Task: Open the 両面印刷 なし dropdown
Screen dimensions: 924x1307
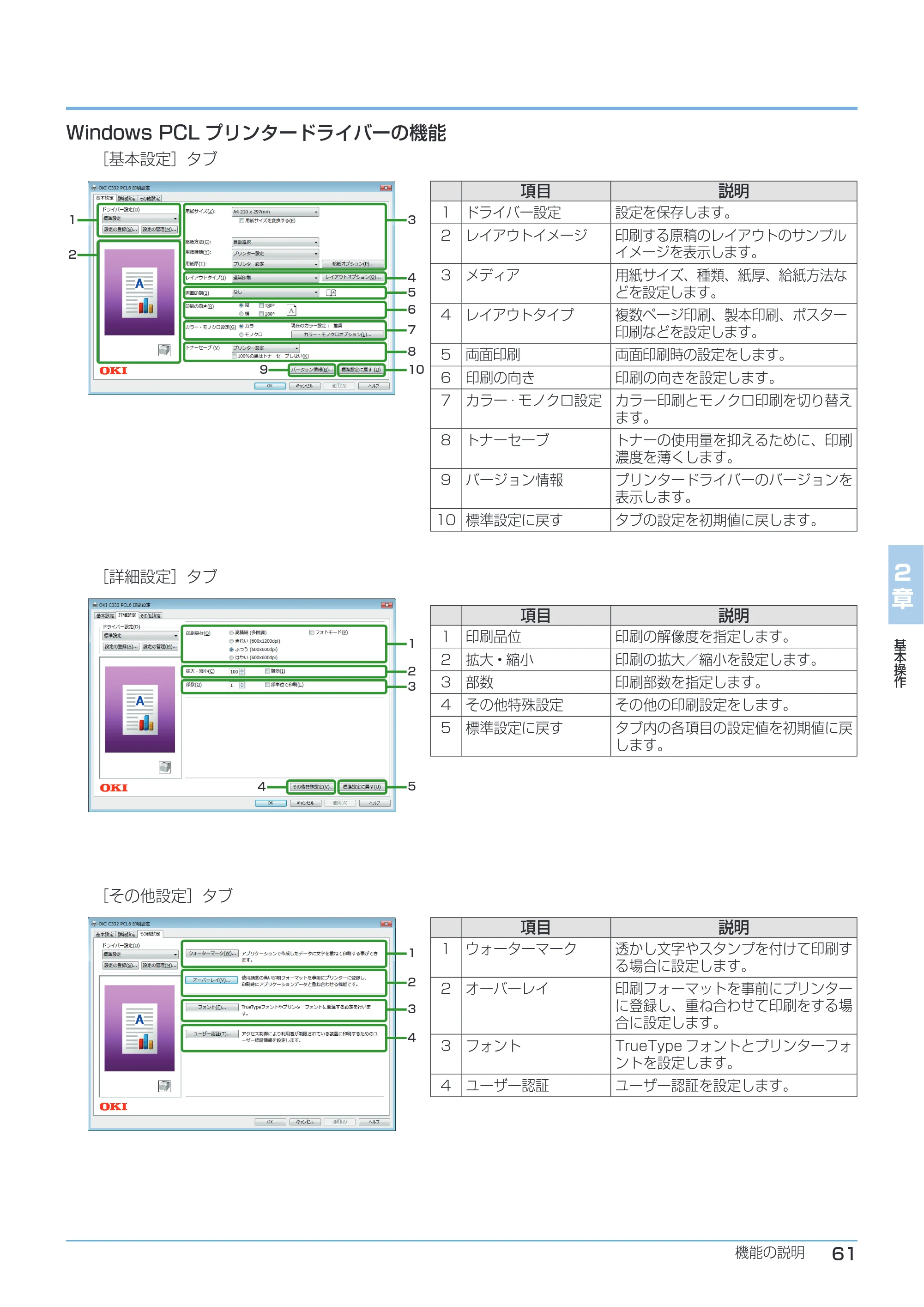Action: coord(275,292)
